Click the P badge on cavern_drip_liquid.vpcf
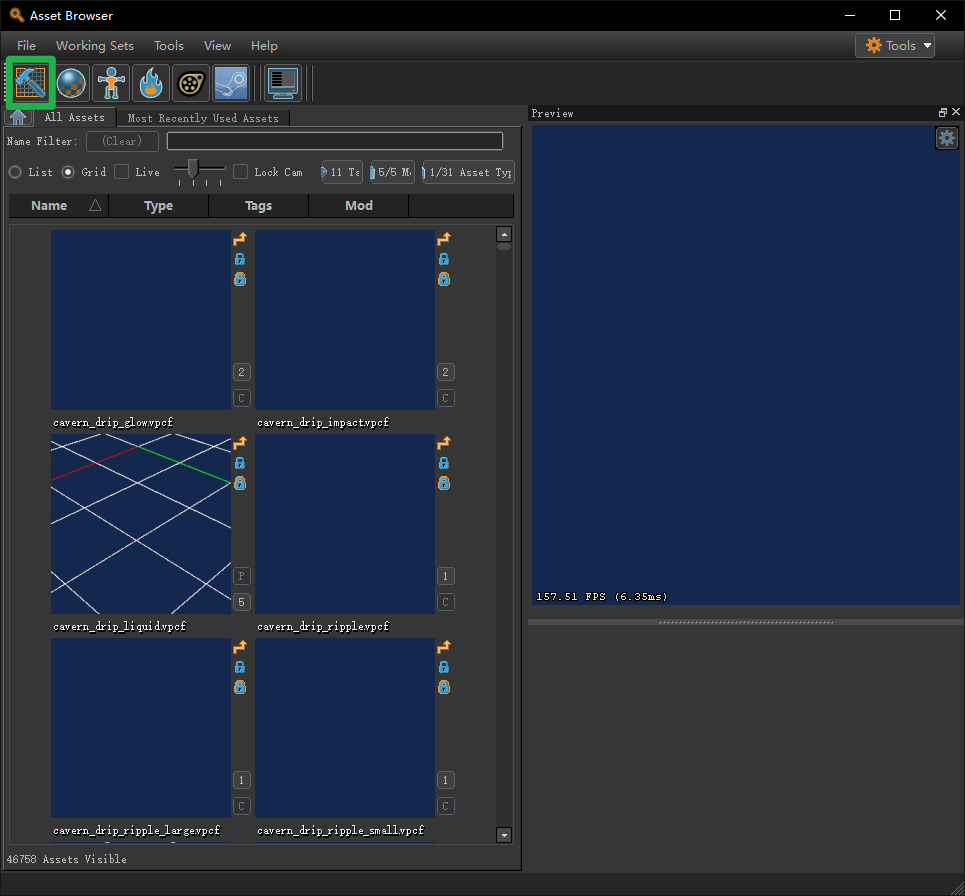The image size is (965, 896). (x=241, y=576)
